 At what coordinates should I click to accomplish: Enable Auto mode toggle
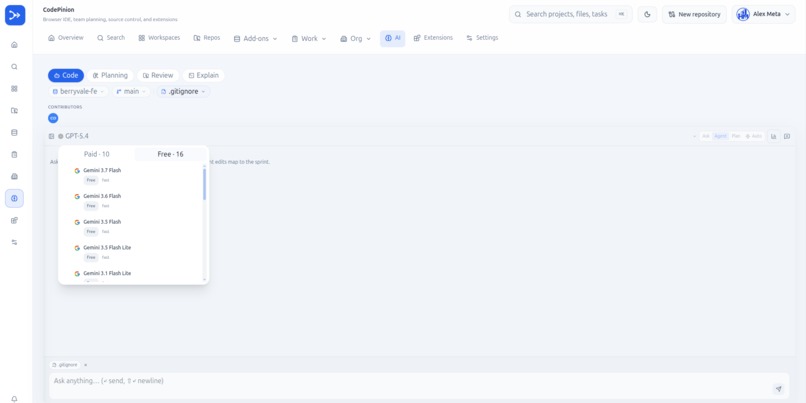coord(754,136)
